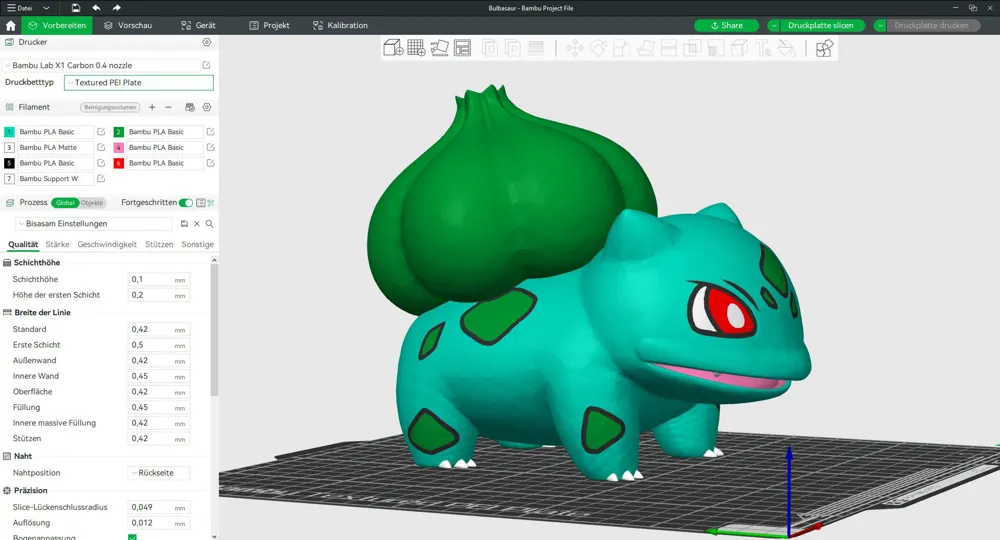Open the arrow beside Druckplatte drucken
The image size is (1000, 540).
pyautogui.click(x=880, y=26)
